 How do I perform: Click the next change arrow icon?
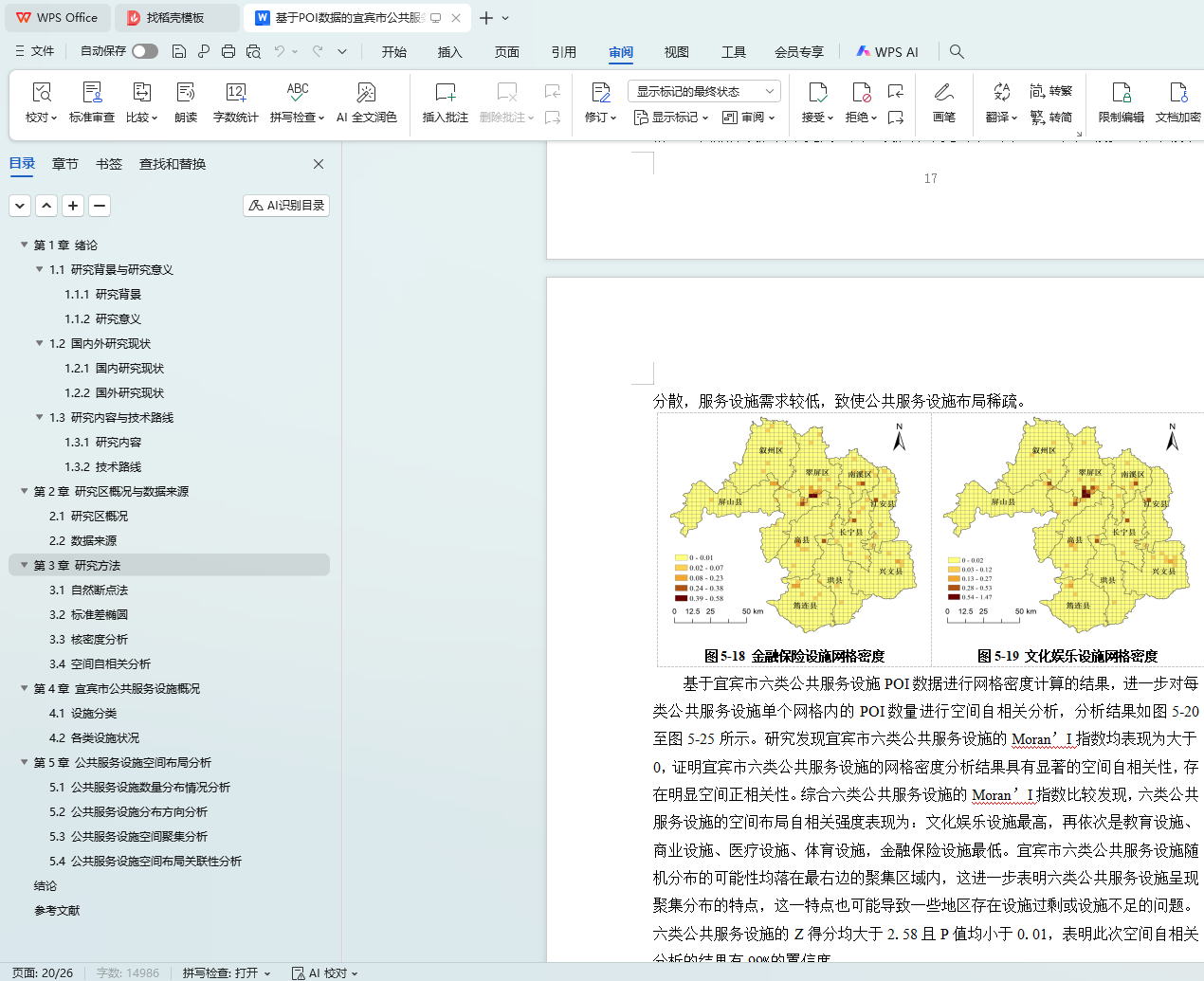pyautogui.click(x=896, y=118)
